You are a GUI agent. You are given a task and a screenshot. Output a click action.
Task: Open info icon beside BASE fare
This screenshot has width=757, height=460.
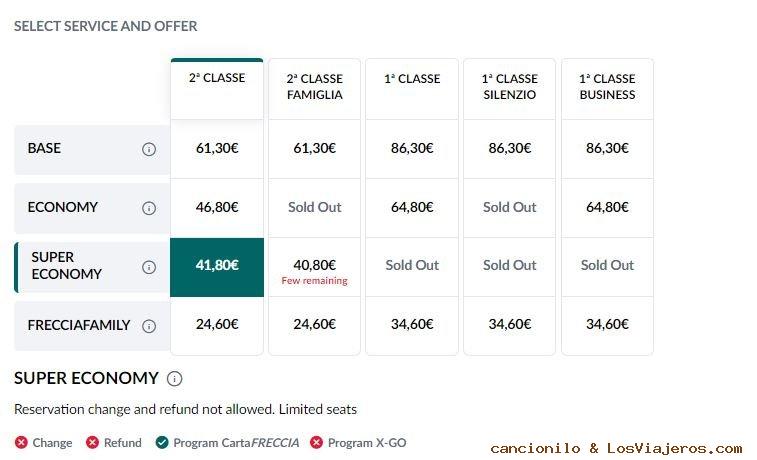click(x=149, y=149)
